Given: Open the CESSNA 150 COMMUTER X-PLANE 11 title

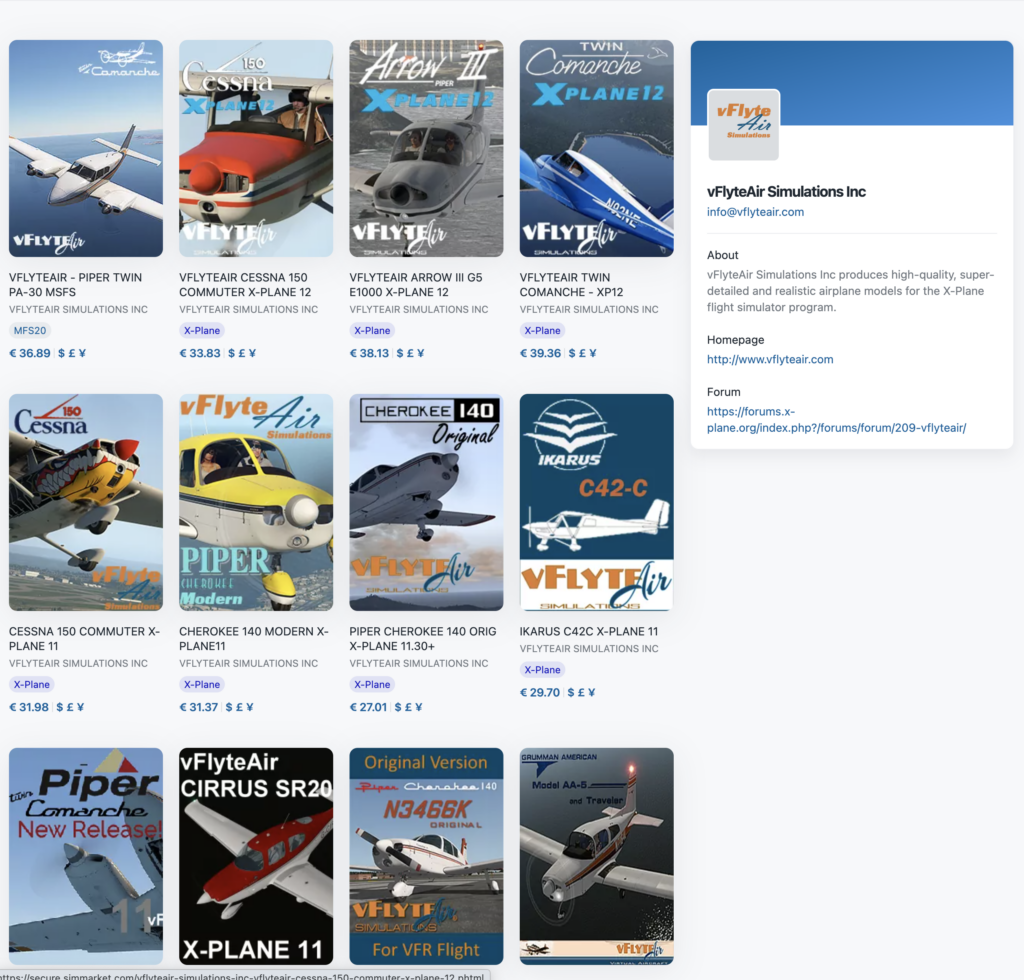Looking at the screenshot, I should (84, 639).
